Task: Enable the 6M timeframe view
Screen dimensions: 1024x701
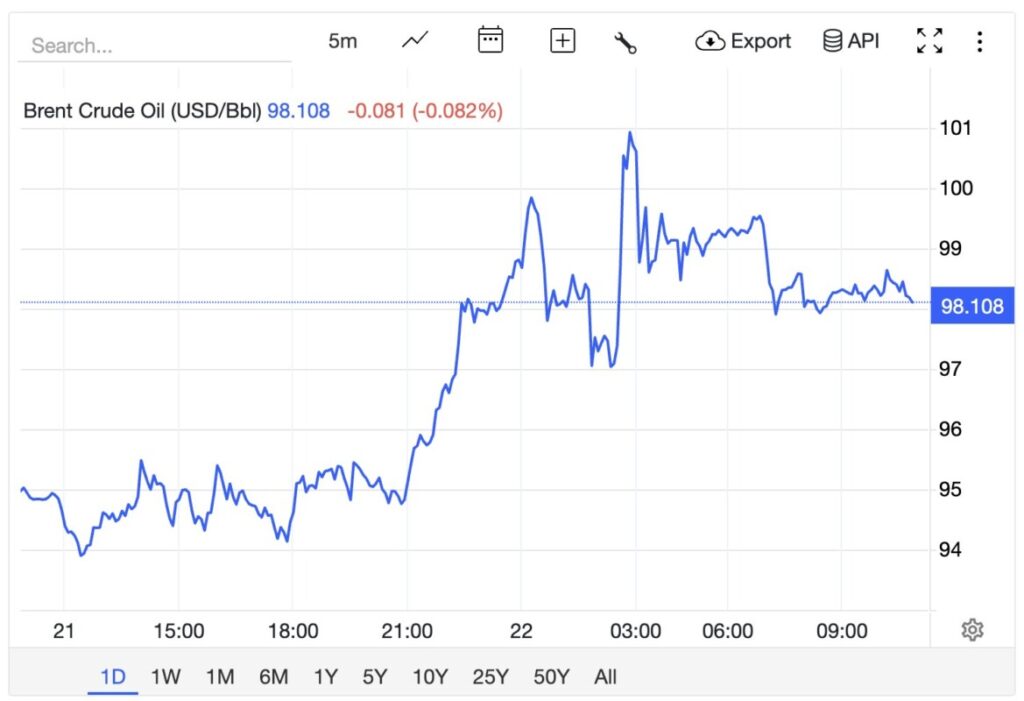Action: 273,677
